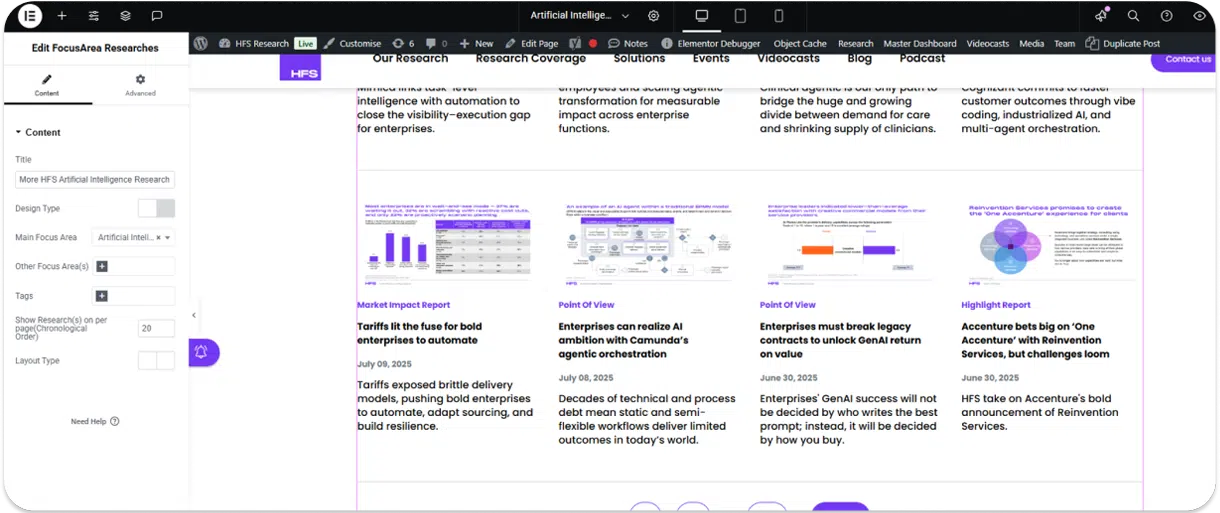
Task: Open Events in site navigation
Action: pyautogui.click(x=711, y=59)
